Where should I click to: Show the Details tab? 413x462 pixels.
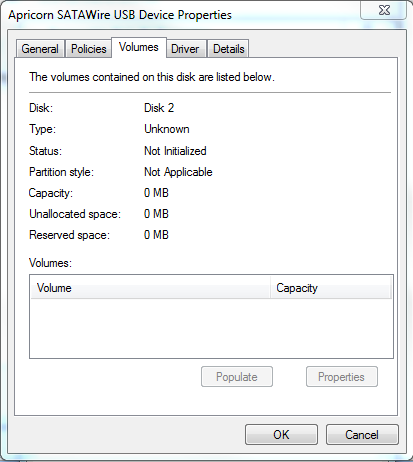pyautogui.click(x=229, y=49)
